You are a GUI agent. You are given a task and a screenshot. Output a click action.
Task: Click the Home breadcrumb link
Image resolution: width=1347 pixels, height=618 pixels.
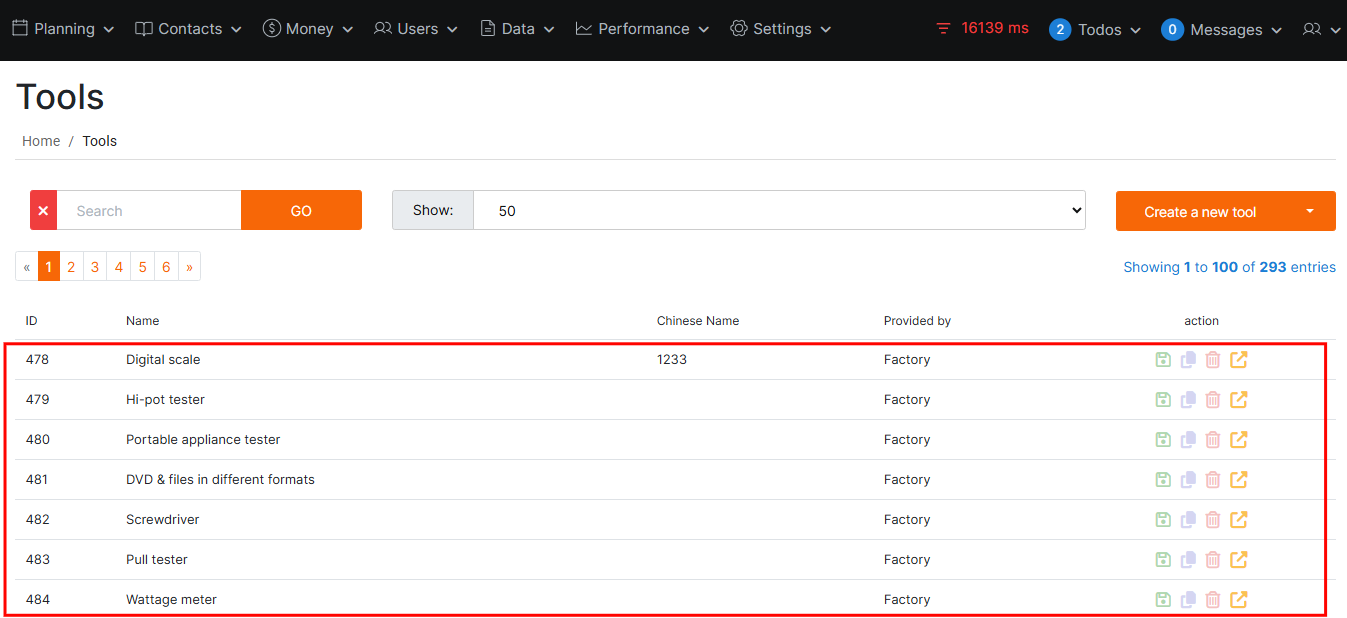(x=41, y=141)
